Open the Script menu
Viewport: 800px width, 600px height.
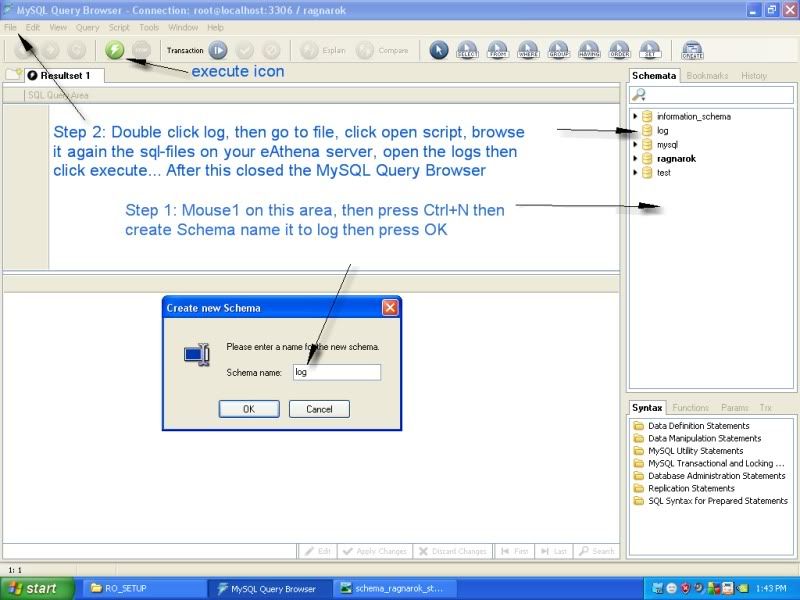119,27
